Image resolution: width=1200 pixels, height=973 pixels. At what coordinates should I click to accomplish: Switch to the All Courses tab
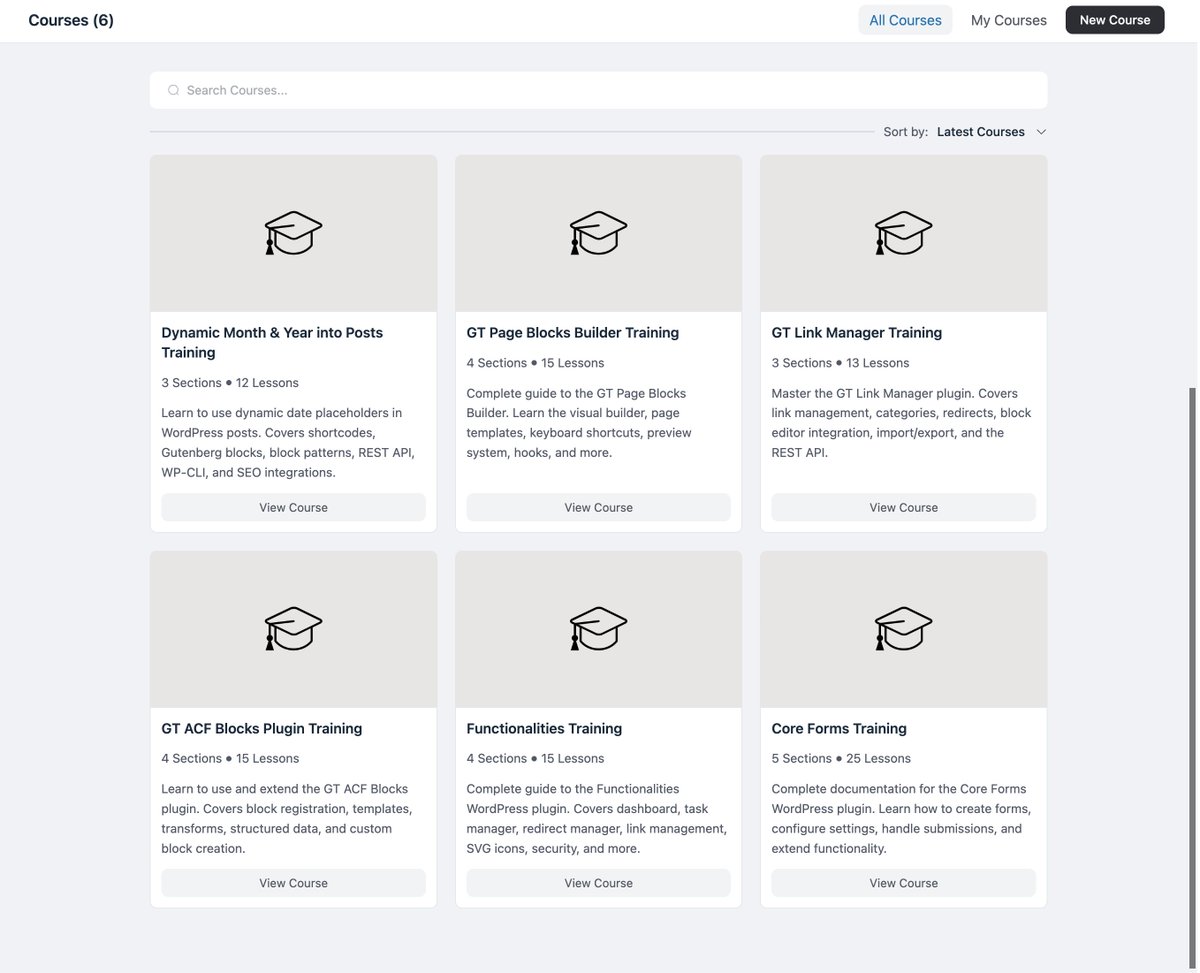click(x=905, y=20)
